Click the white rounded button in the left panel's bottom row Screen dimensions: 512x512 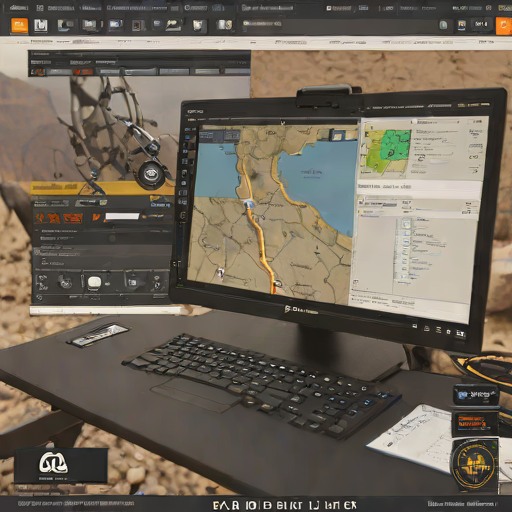(94, 282)
